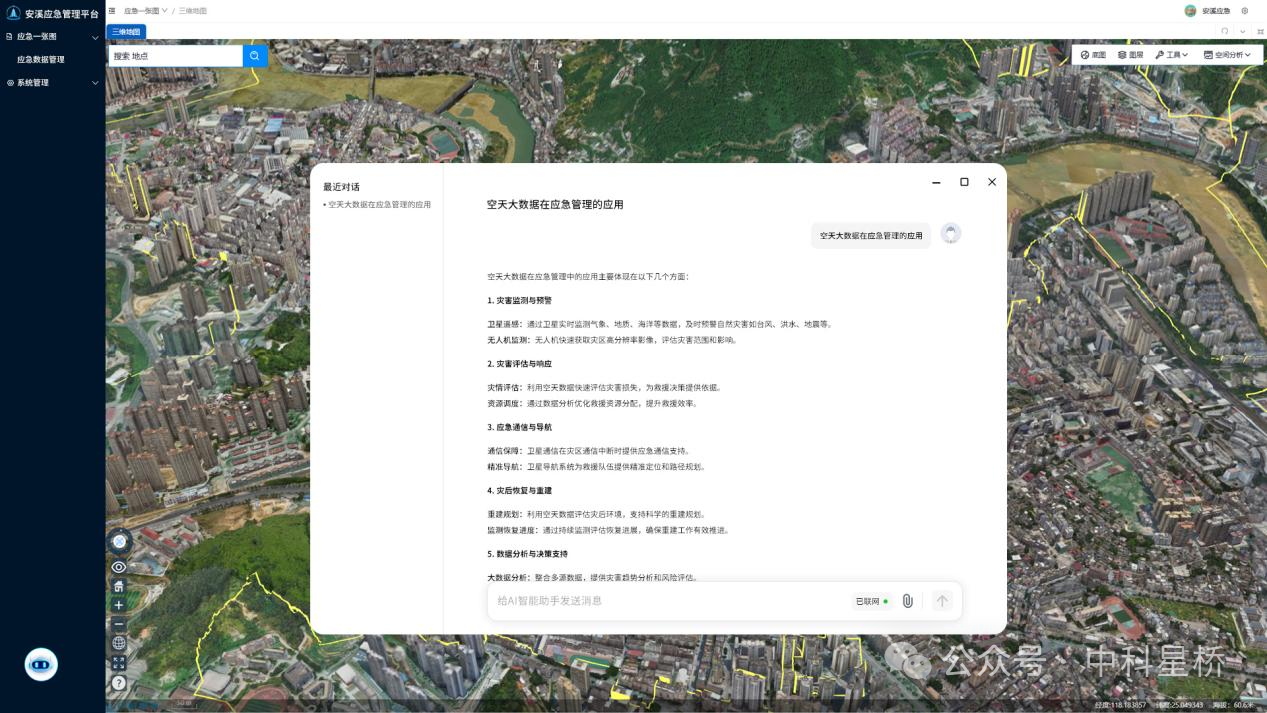Attach a file with paperclip icon
The image size is (1267, 713).
click(x=907, y=601)
